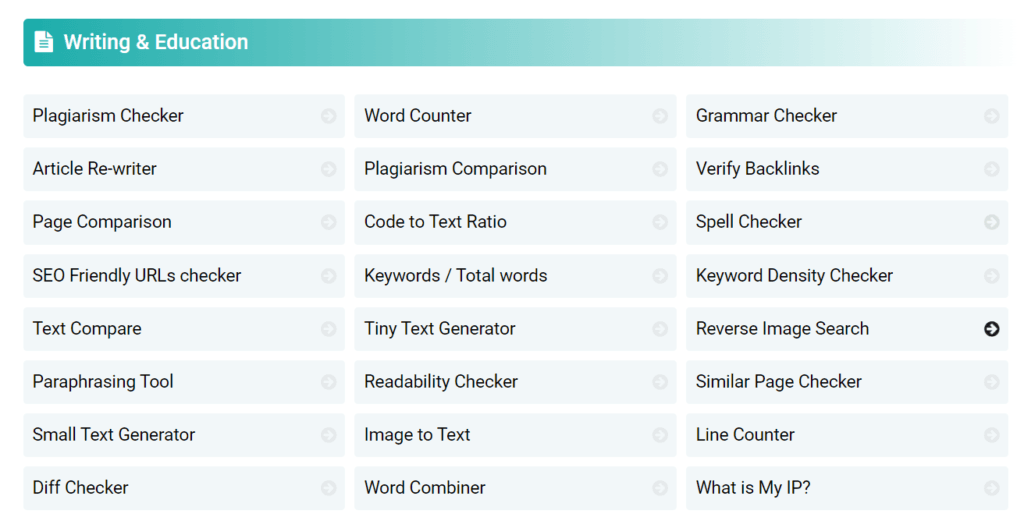The height and width of the screenshot is (528, 1024).
Task: Select the Tiny Text Generator link
Action: [x=440, y=329]
